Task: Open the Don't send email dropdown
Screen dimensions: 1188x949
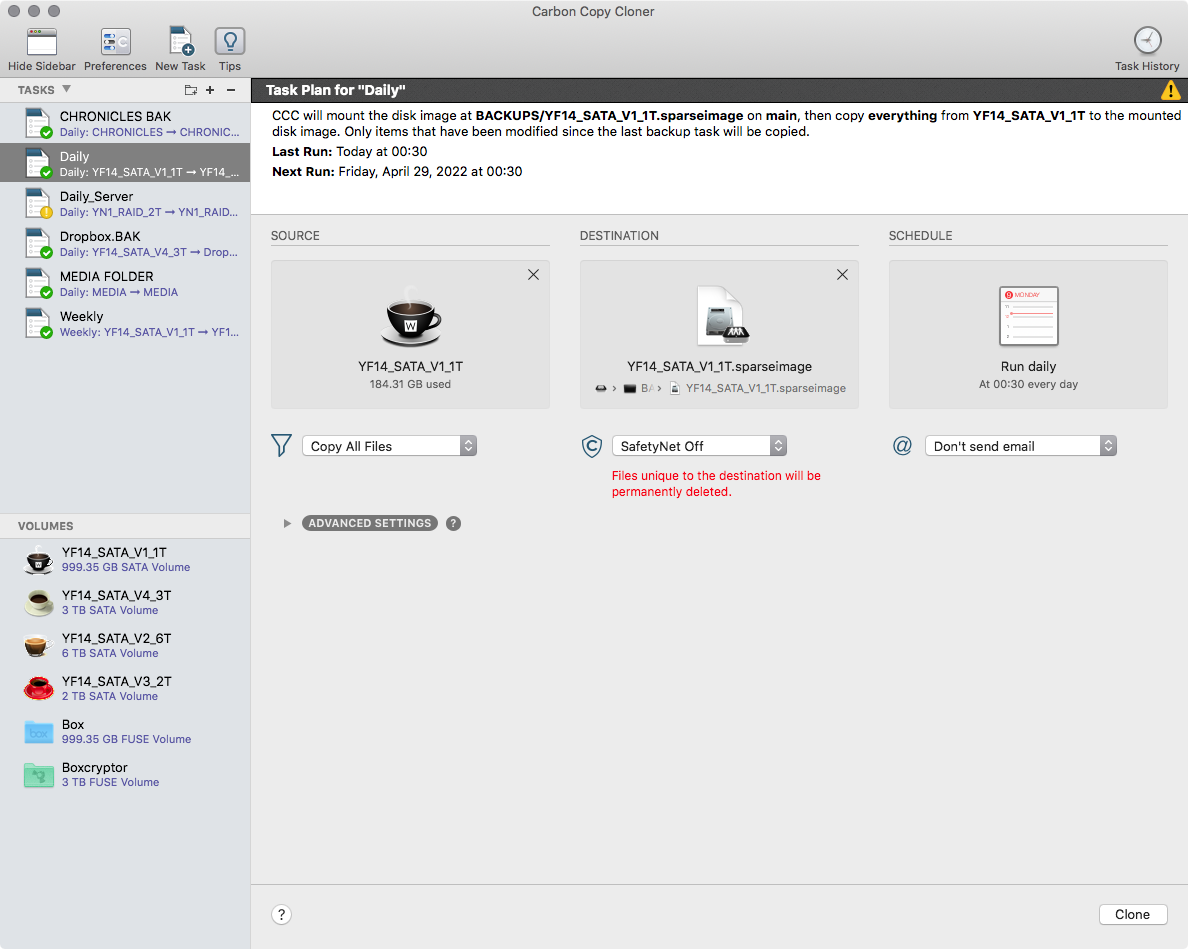Action: pyautogui.click(x=1021, y=446)
